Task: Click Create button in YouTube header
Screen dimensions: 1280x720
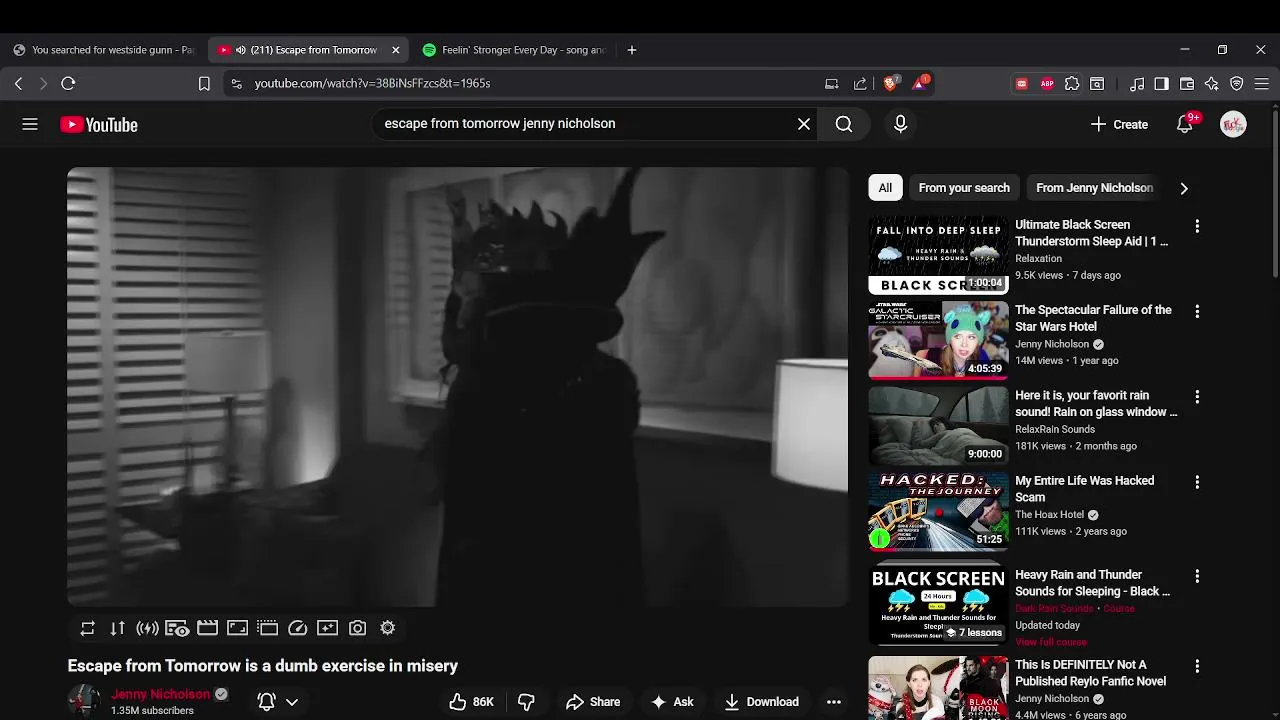Action: 1119,124
